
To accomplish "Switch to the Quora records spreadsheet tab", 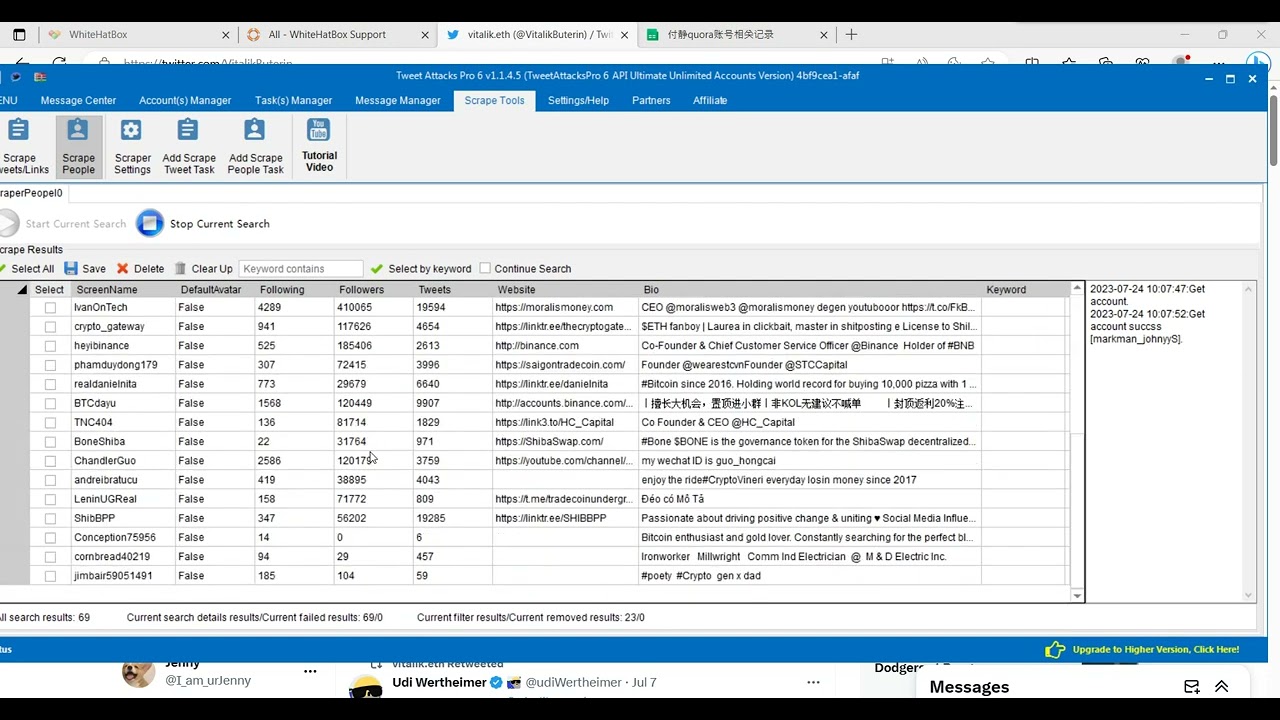I will point(737,34).
